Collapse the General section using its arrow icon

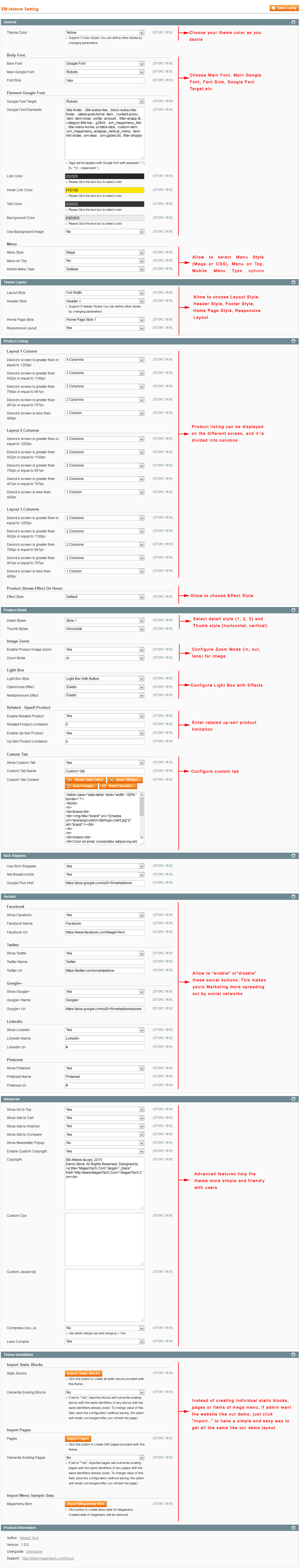click(x=294, y=22)
